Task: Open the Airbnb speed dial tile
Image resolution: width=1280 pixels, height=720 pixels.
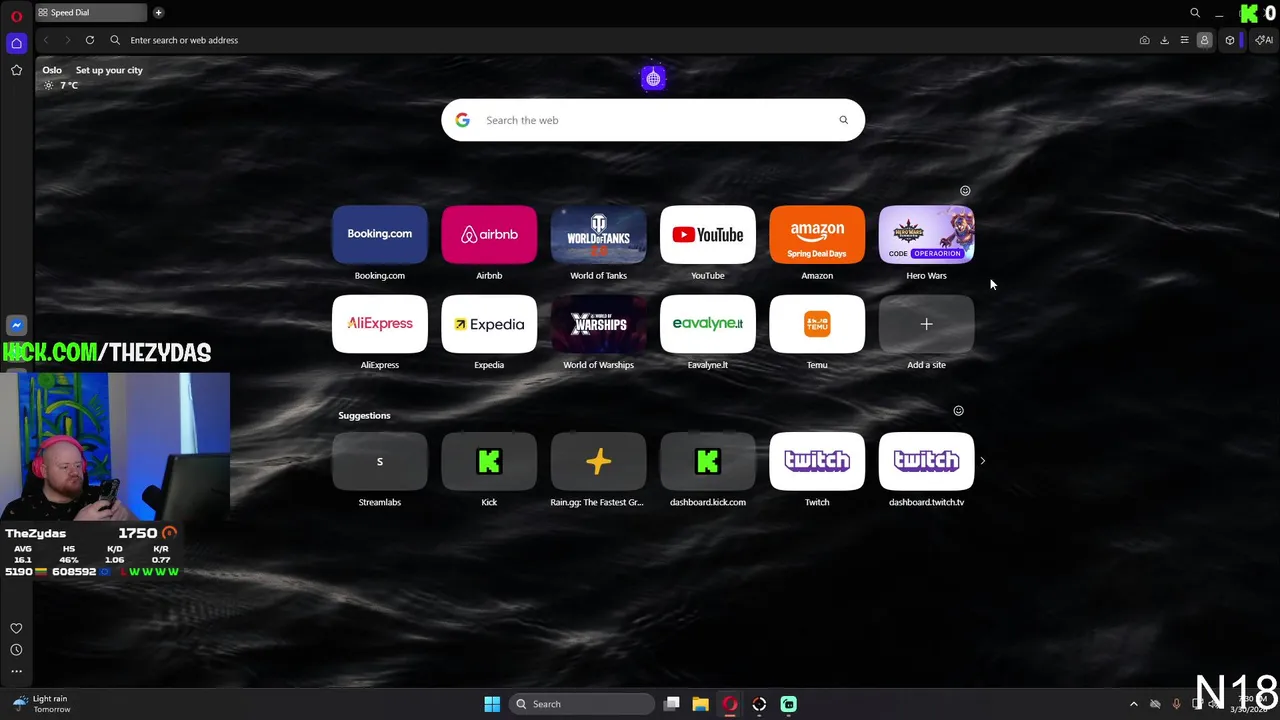Action: [489, 234]
